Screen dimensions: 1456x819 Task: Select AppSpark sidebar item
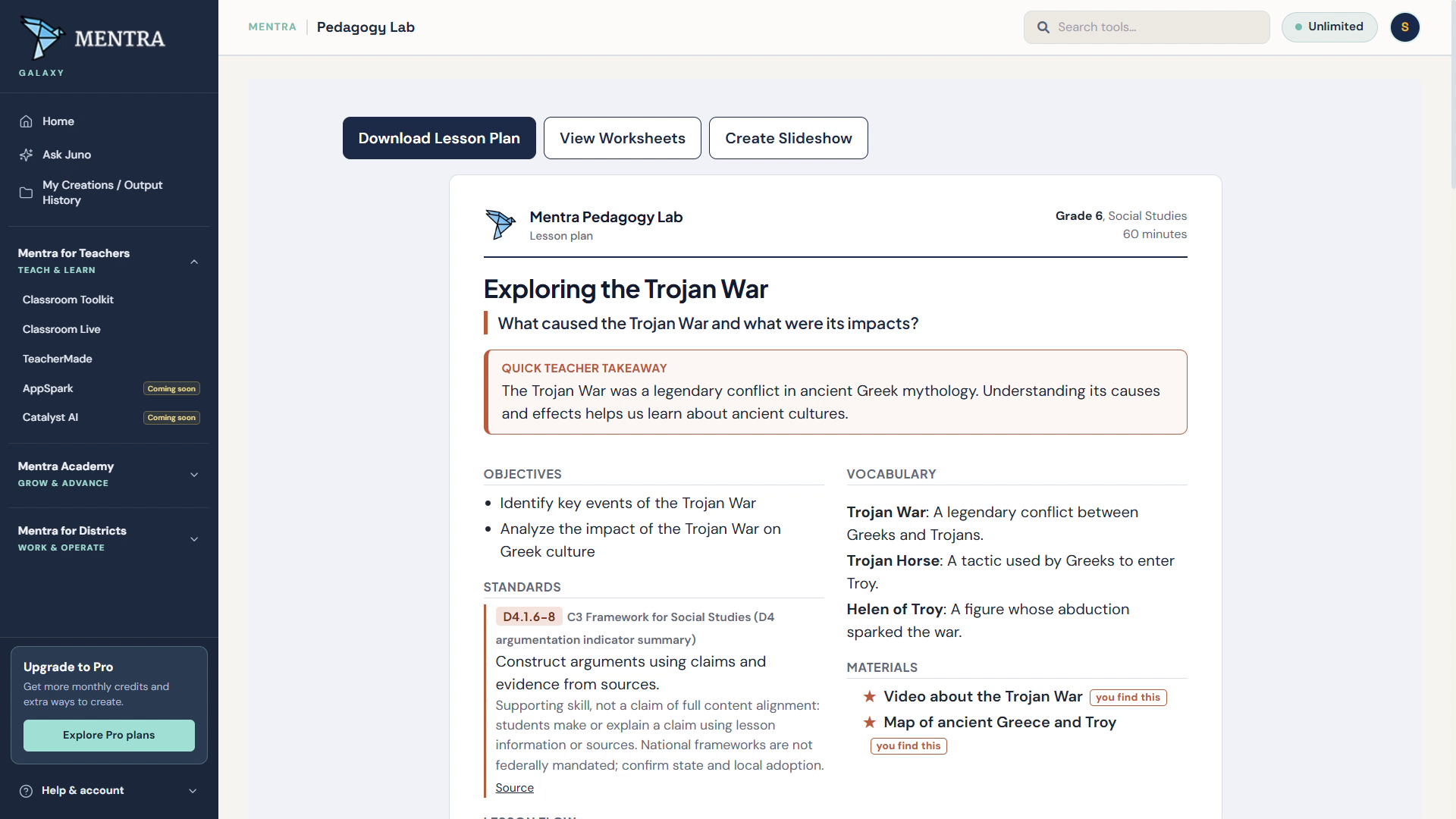(x=48, y=388)
